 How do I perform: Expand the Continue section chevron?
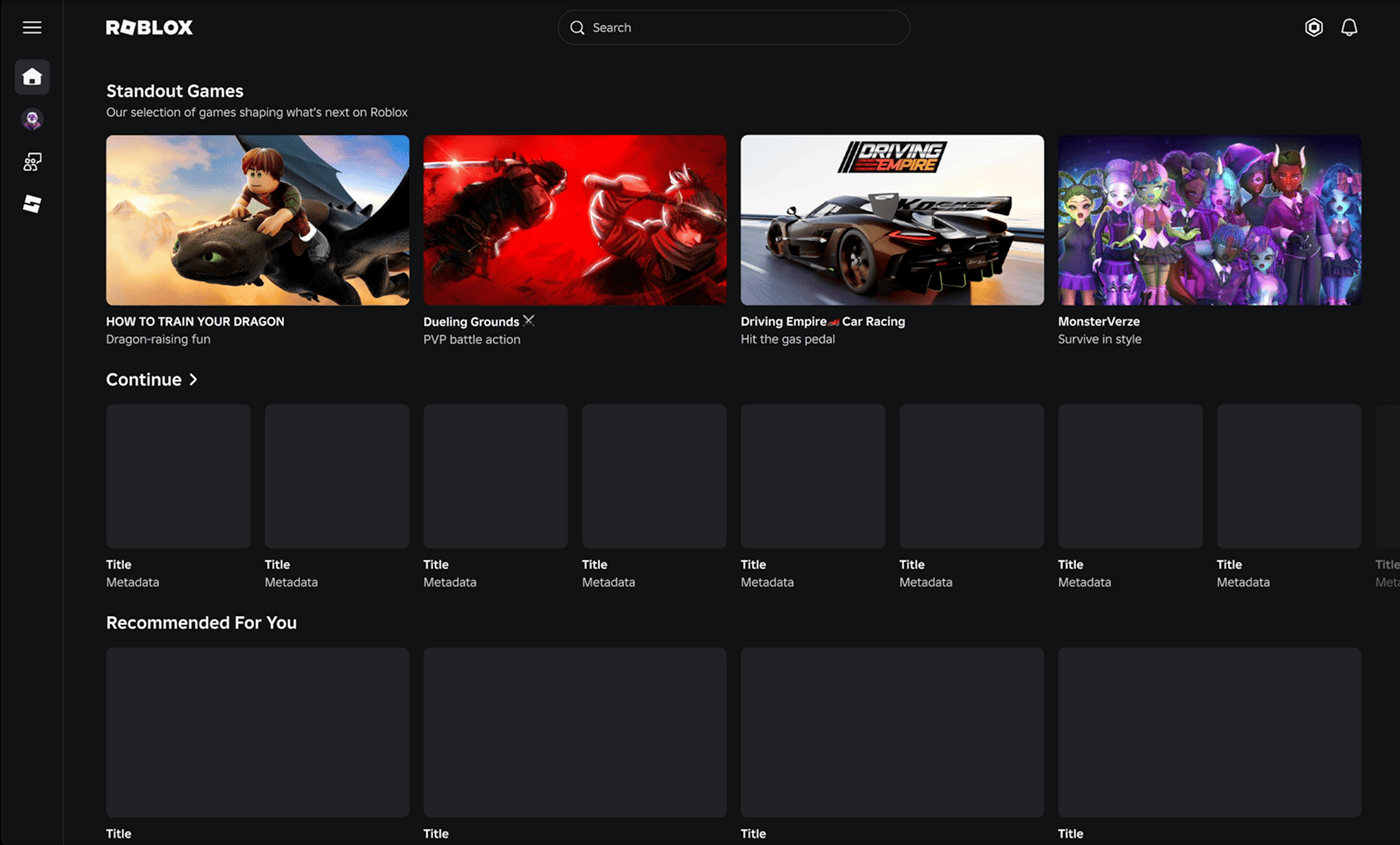(x=193, y=380)
